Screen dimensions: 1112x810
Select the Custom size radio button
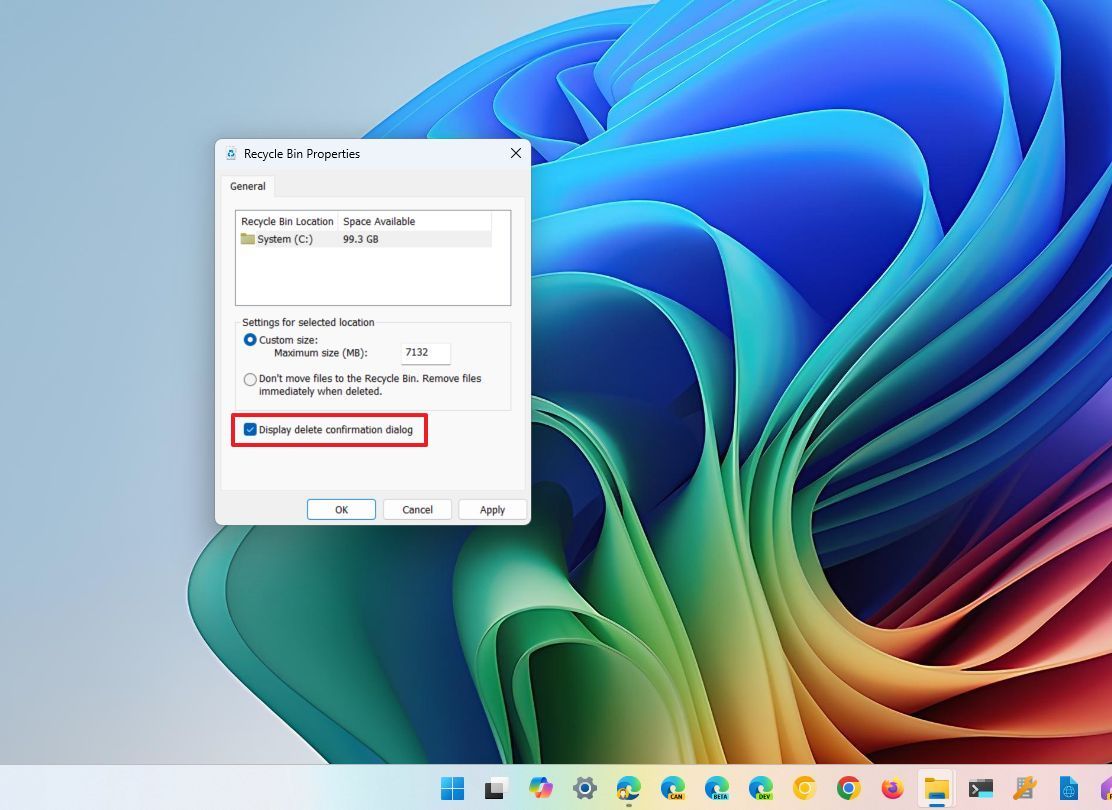(x=250, y=339)
